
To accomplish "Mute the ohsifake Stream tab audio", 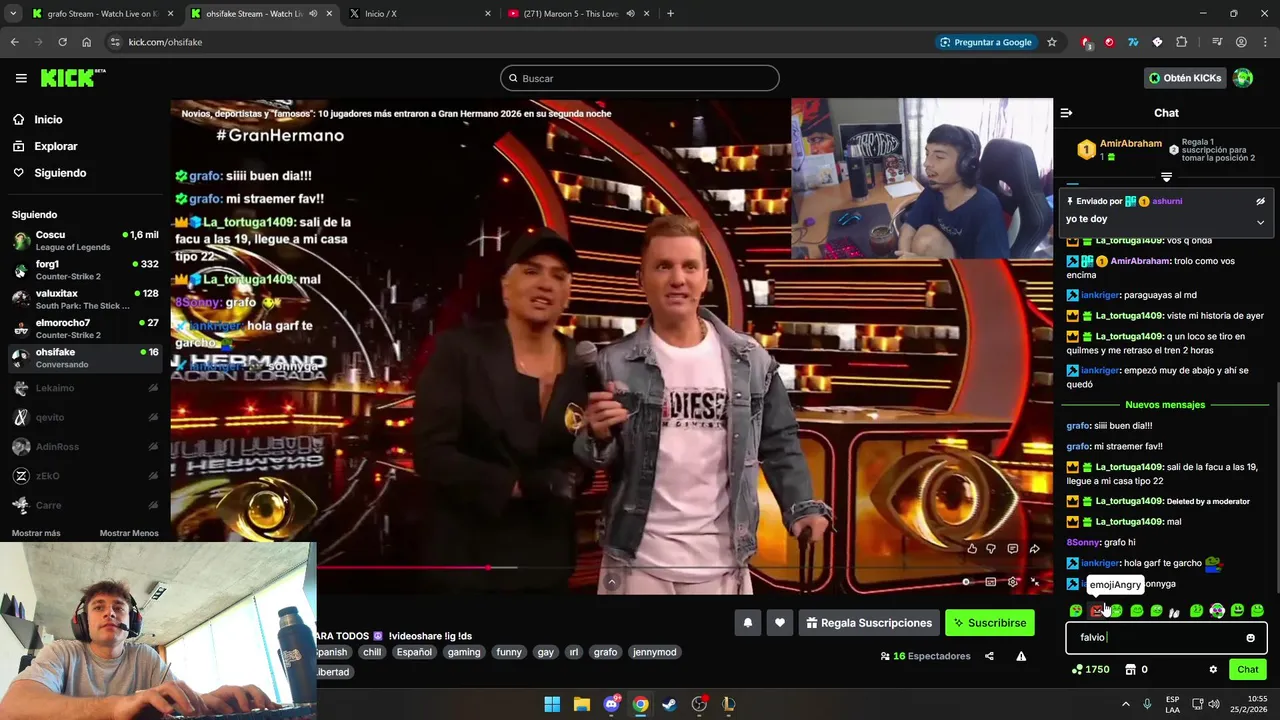I will pyautogui.click(x=313, y=14).
